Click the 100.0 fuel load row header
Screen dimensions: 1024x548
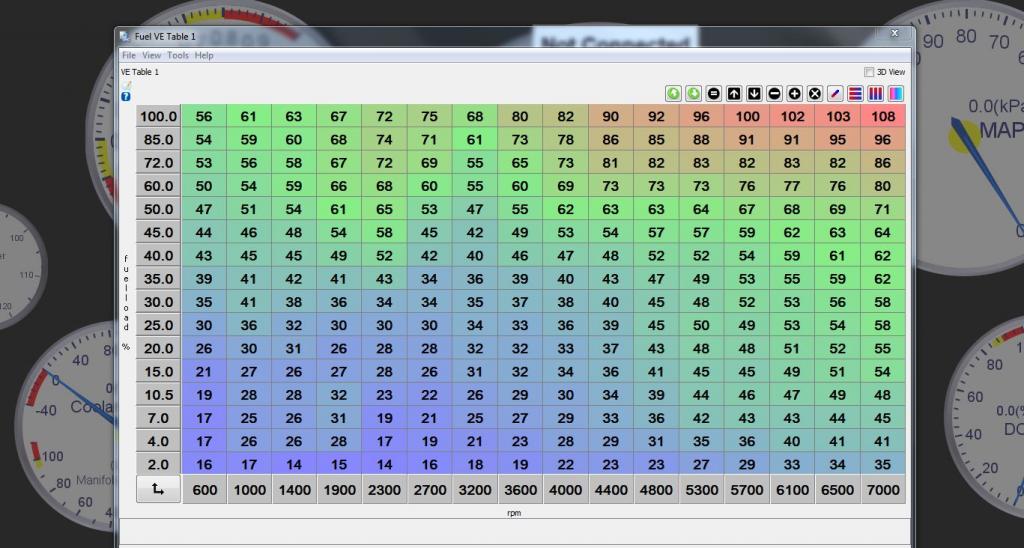[158, 116]
